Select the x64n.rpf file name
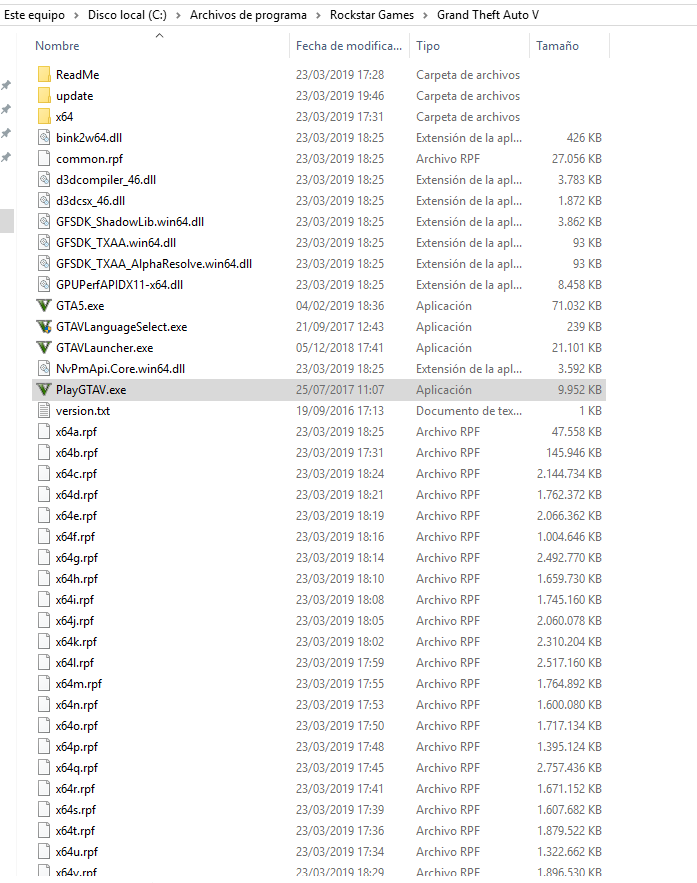The image size is (697, 883). point(77,705)
